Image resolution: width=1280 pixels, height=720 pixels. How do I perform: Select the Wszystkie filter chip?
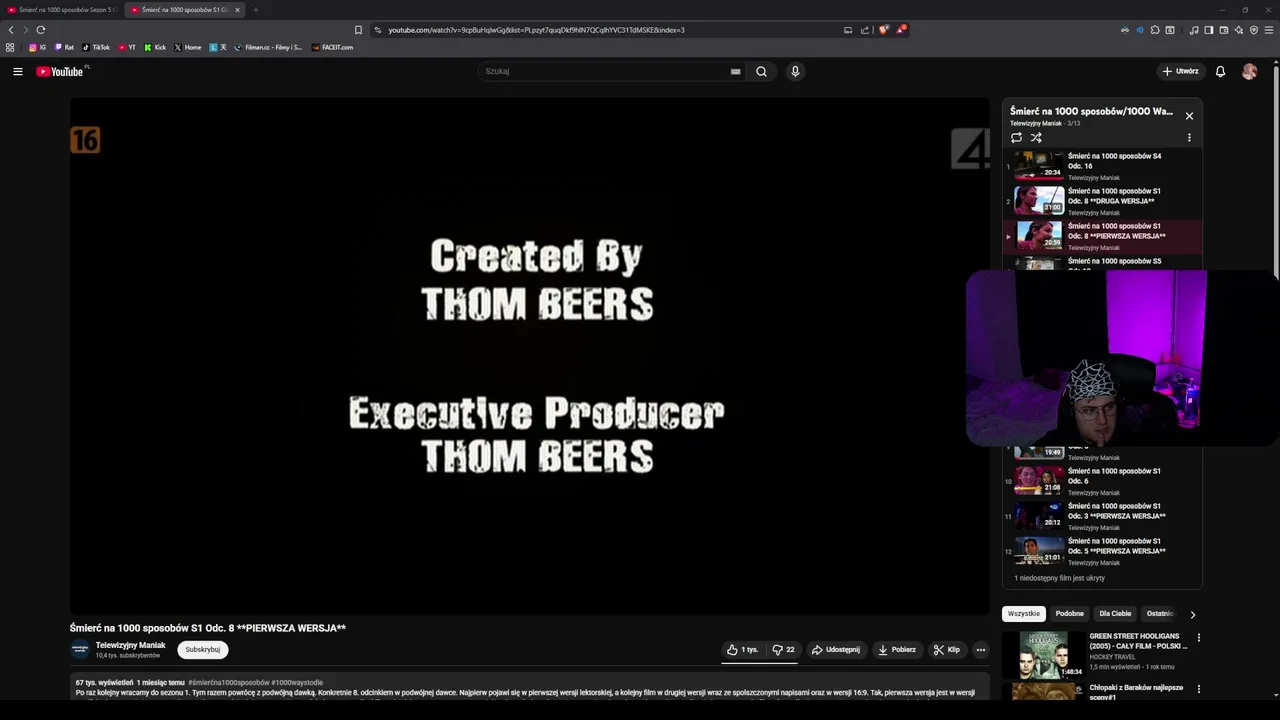1023,613
